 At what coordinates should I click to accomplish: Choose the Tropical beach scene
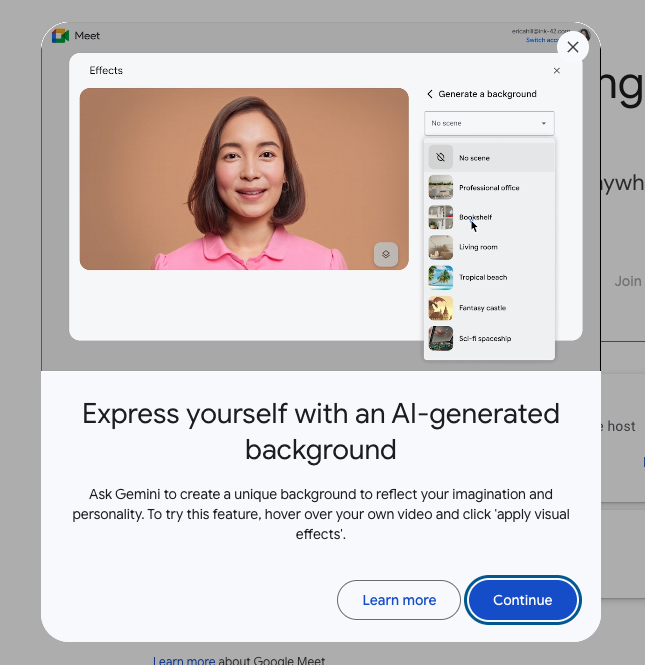click(489, 277)
